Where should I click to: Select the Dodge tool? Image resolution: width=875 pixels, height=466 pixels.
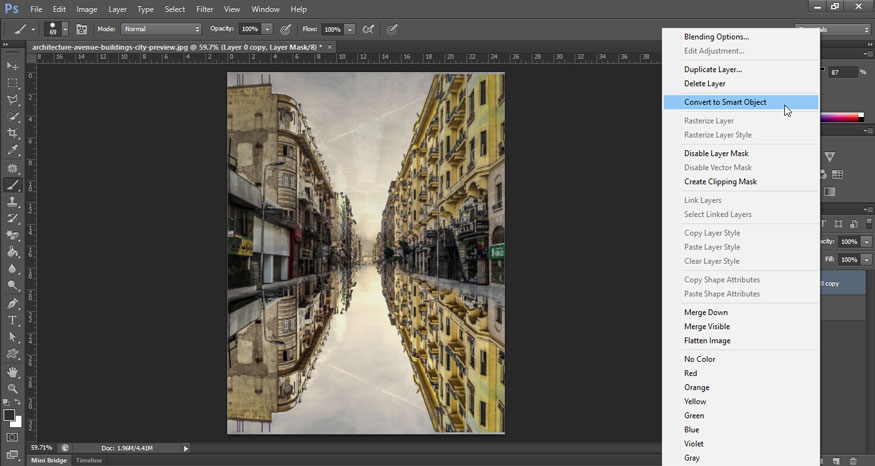[x=12, y=286]
